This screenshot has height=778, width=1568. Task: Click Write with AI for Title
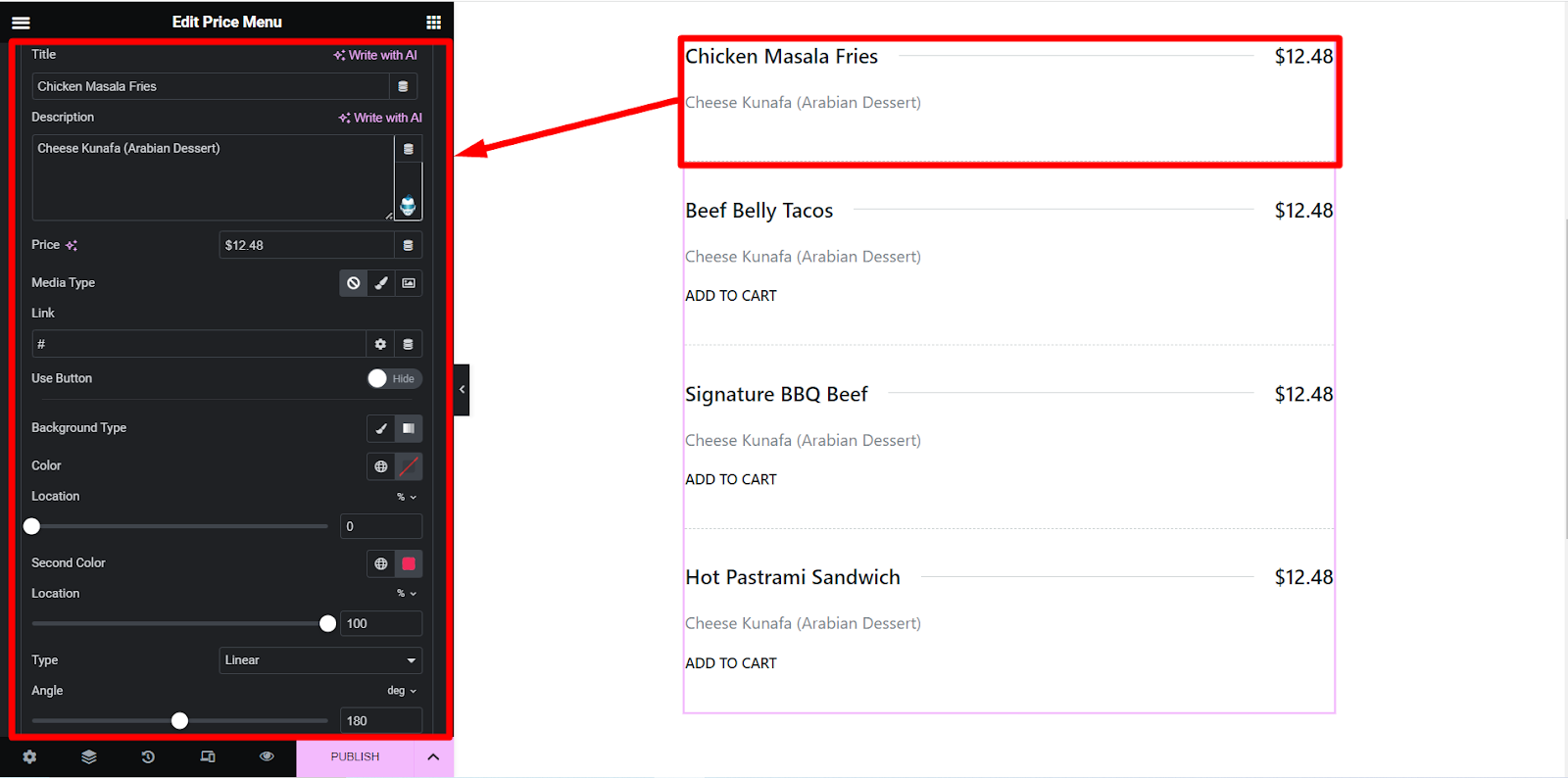coord(375,55)
